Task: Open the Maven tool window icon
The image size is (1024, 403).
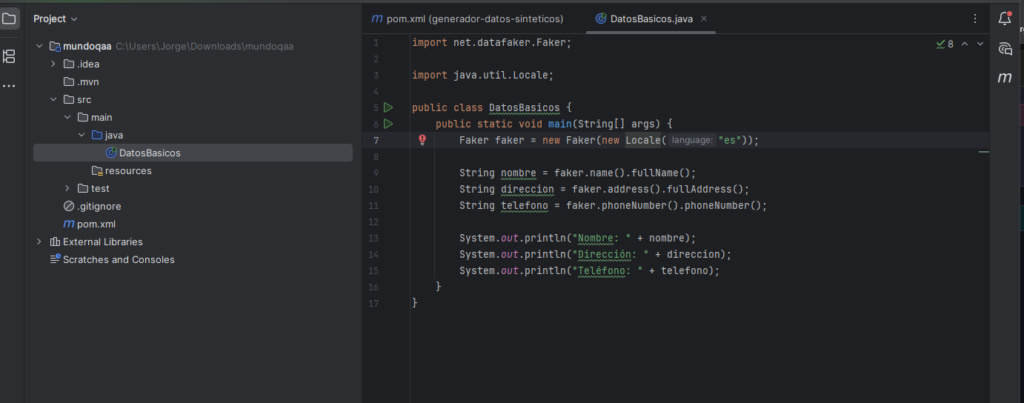Action: [1005, 78]
